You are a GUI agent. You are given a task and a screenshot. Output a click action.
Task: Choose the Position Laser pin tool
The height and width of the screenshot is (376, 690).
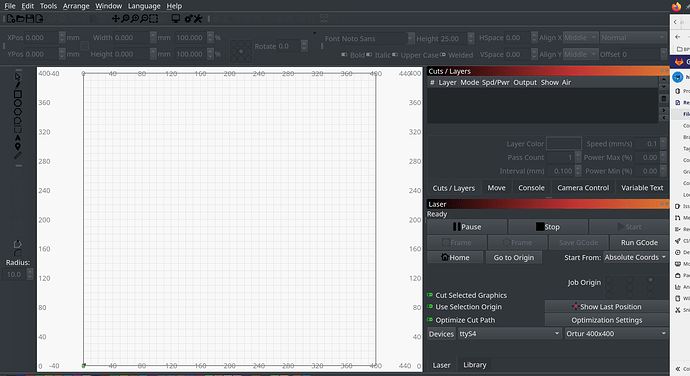(x=18, y=147)
